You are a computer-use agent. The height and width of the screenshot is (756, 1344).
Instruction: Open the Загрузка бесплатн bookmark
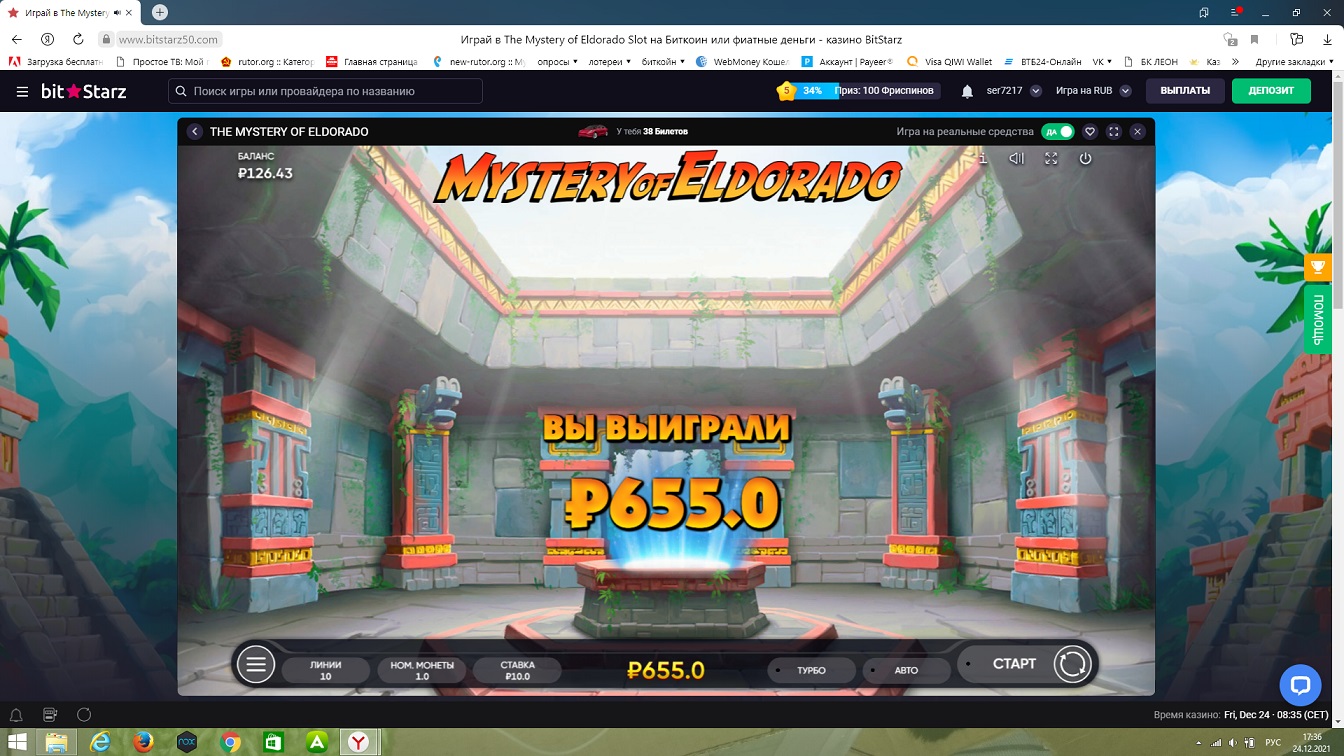tap(56, 62)
